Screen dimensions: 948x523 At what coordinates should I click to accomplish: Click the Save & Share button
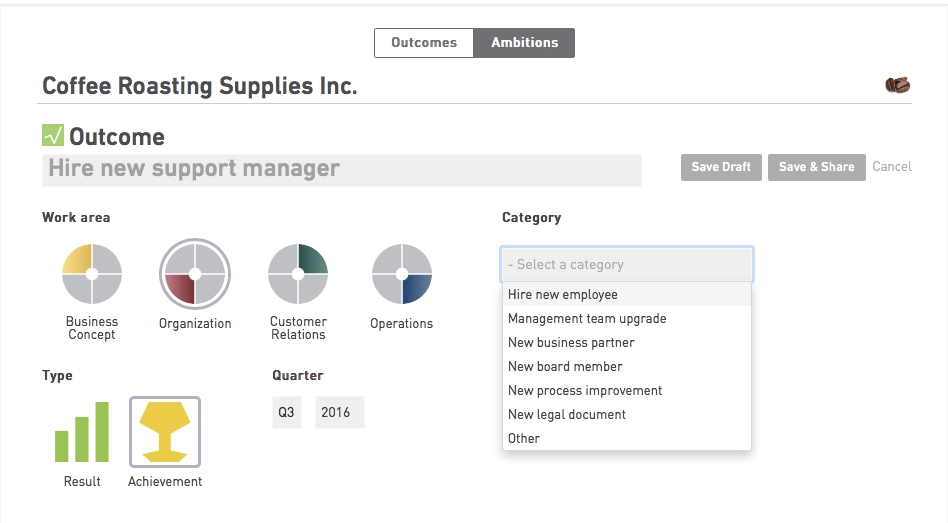tap(817, 167)
